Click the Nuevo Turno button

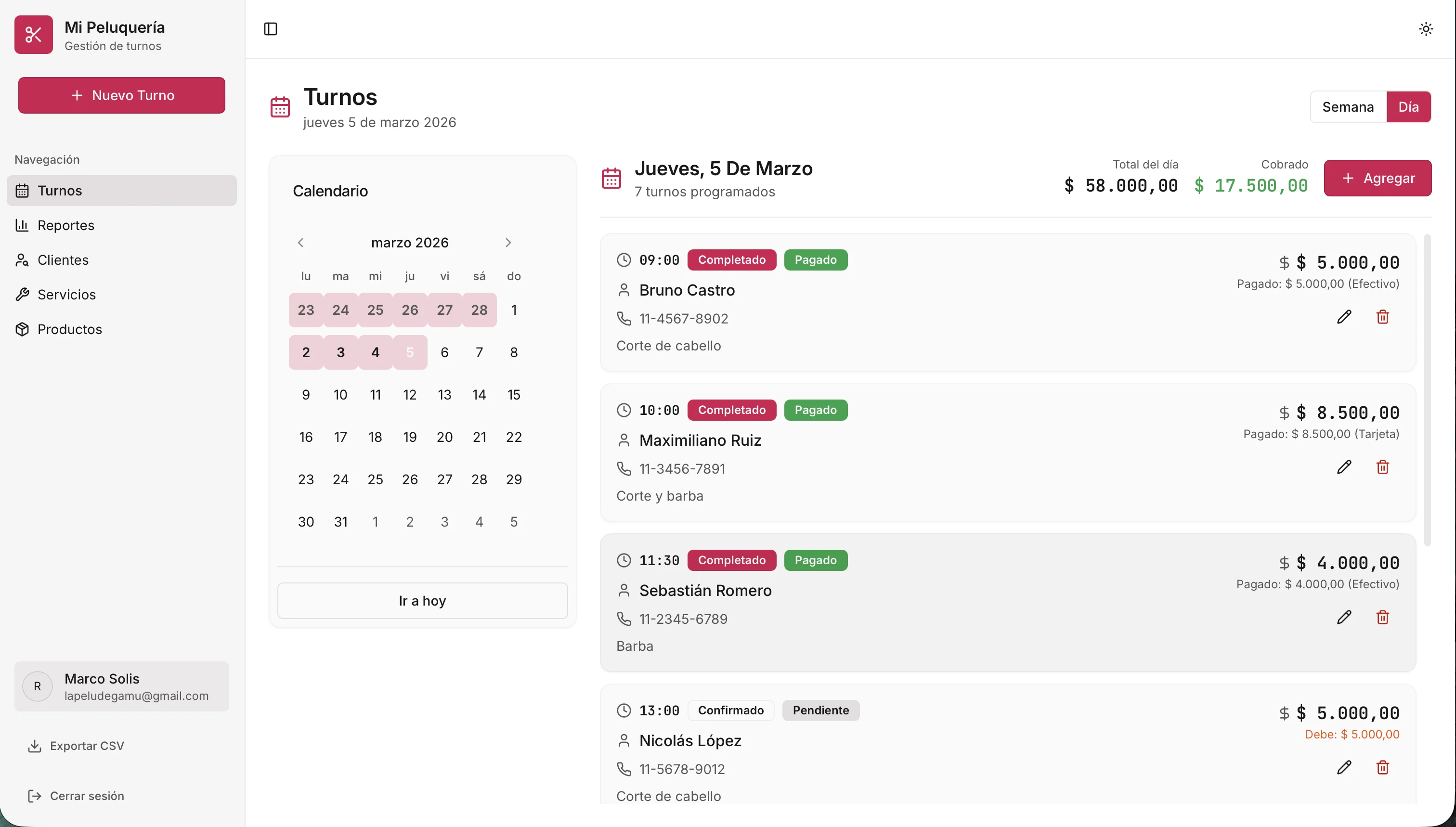(x=121, y=95)
